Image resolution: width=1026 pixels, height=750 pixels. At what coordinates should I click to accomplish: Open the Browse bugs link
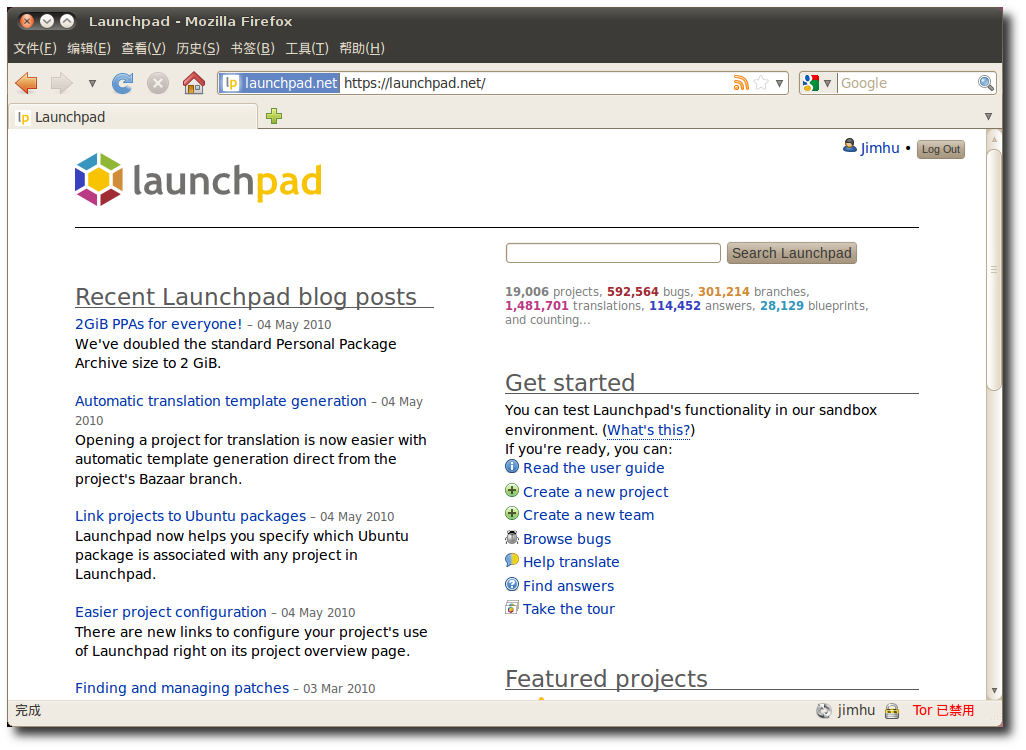pos(567,539)
